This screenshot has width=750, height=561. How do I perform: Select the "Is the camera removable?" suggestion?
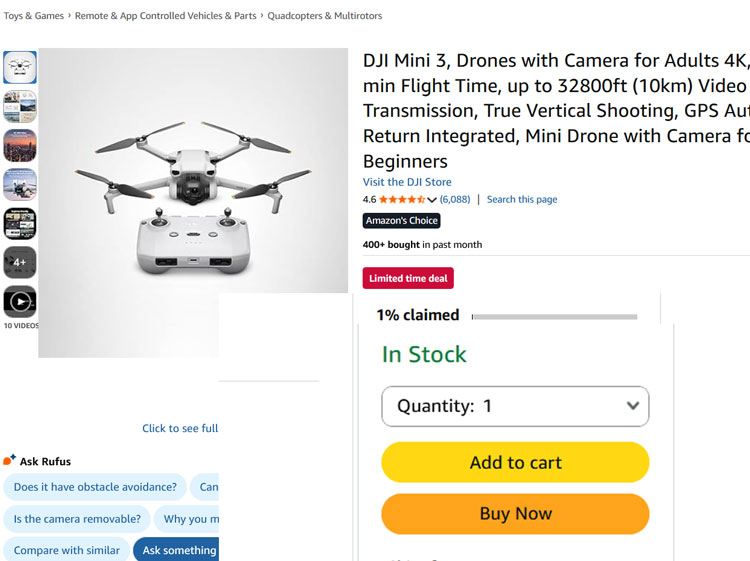(77, 519)
